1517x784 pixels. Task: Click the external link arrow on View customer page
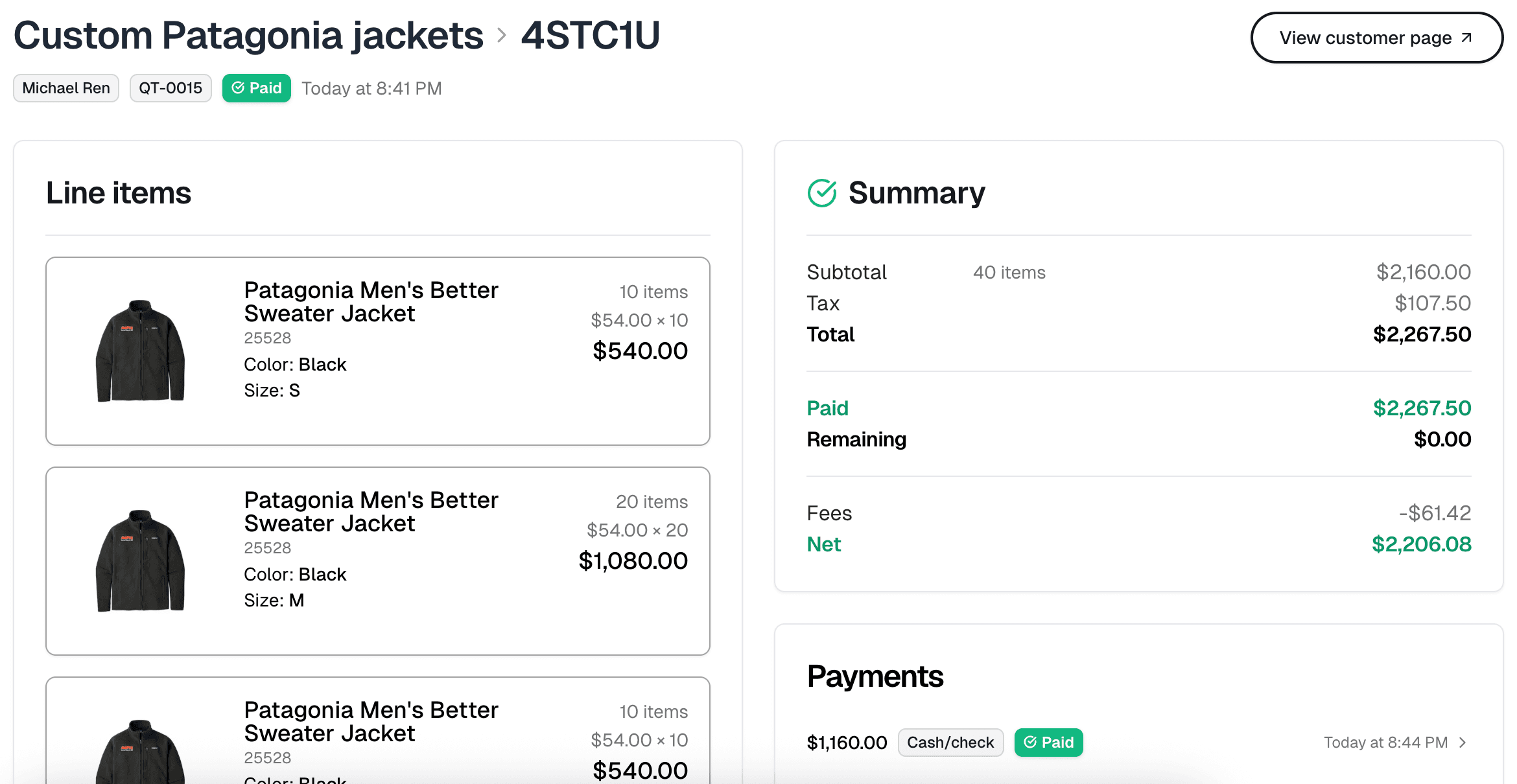[1466, 37]
